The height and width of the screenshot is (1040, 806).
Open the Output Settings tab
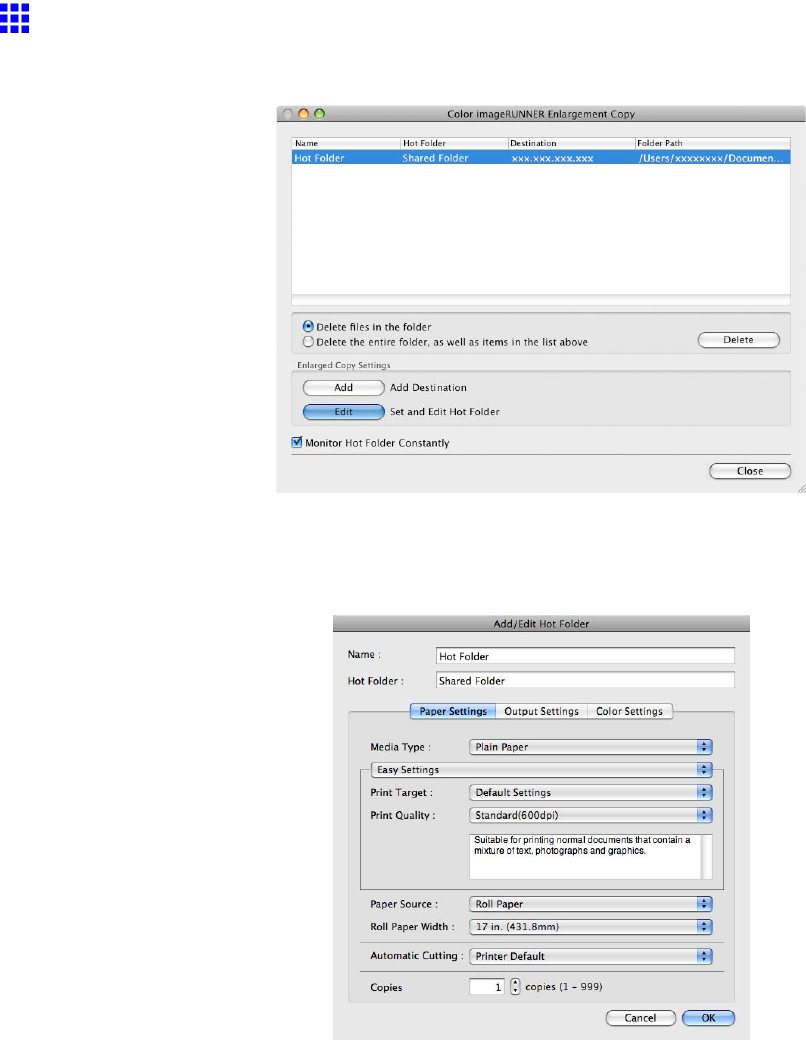[x=541, y=711]
